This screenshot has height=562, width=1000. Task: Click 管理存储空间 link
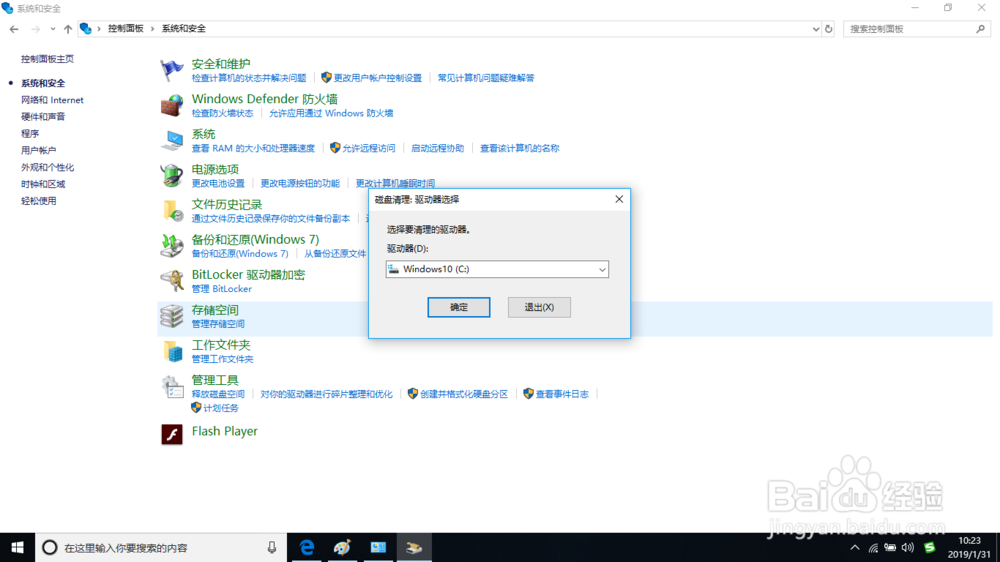218,324
